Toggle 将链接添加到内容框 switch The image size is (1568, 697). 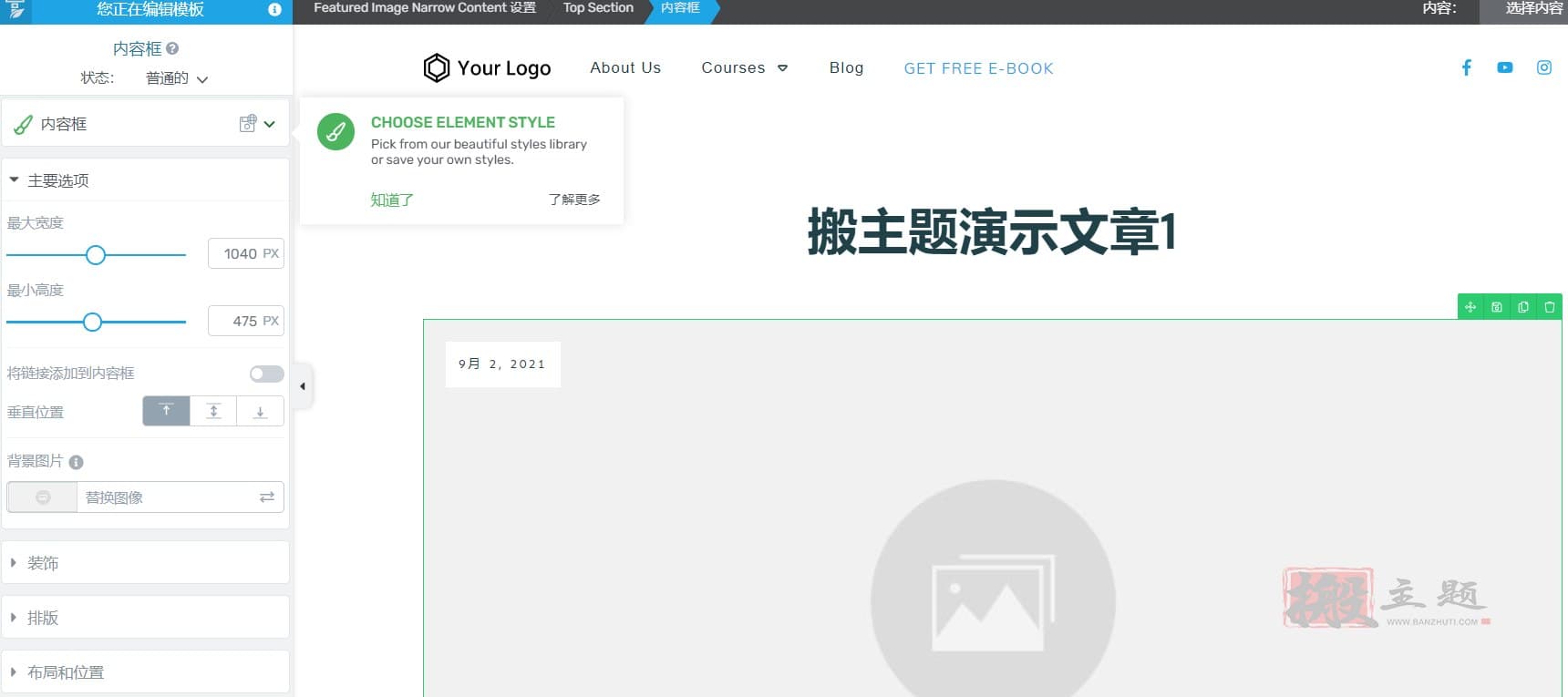[267, 374]
